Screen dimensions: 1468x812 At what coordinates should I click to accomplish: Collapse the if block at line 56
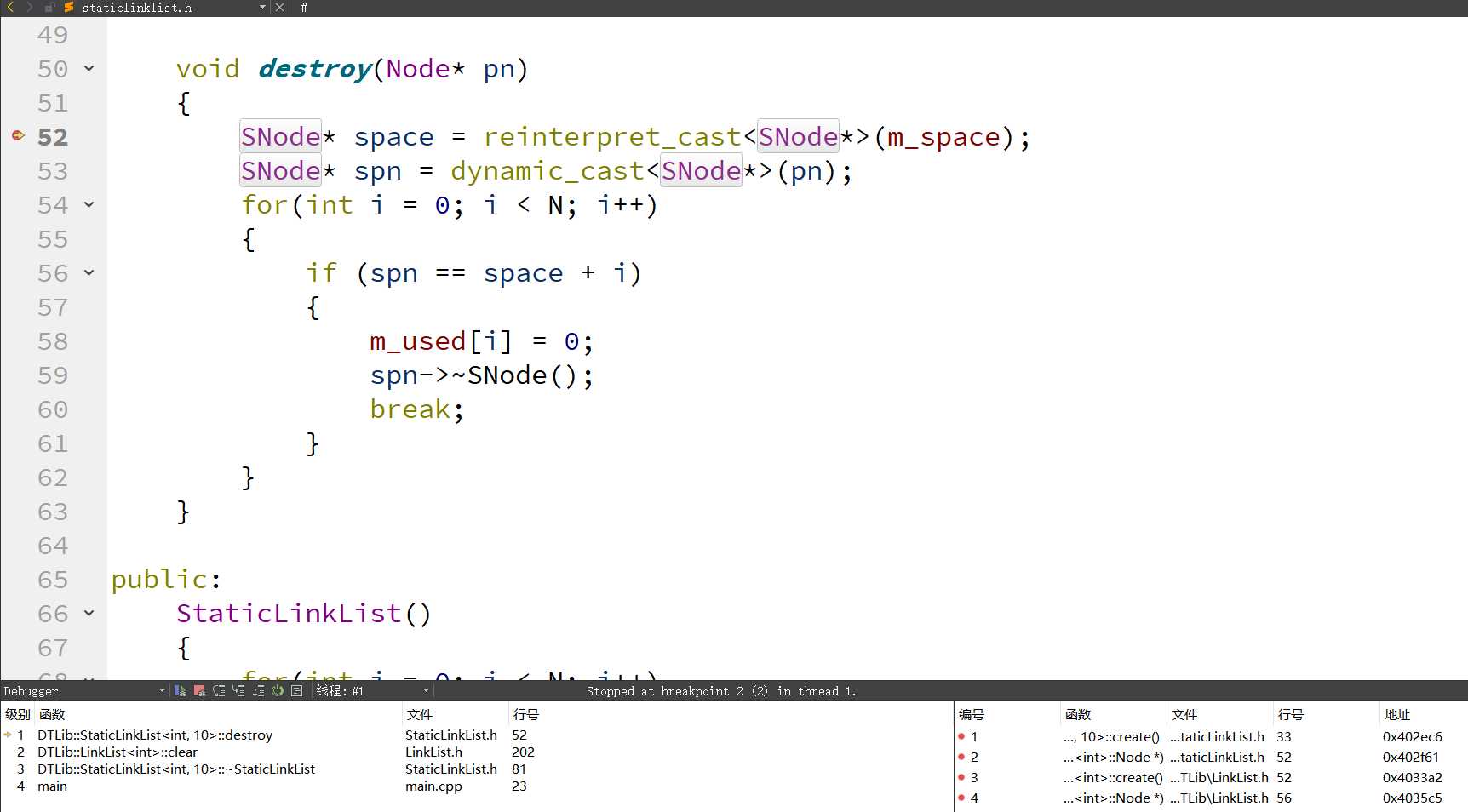click(89, 272)
